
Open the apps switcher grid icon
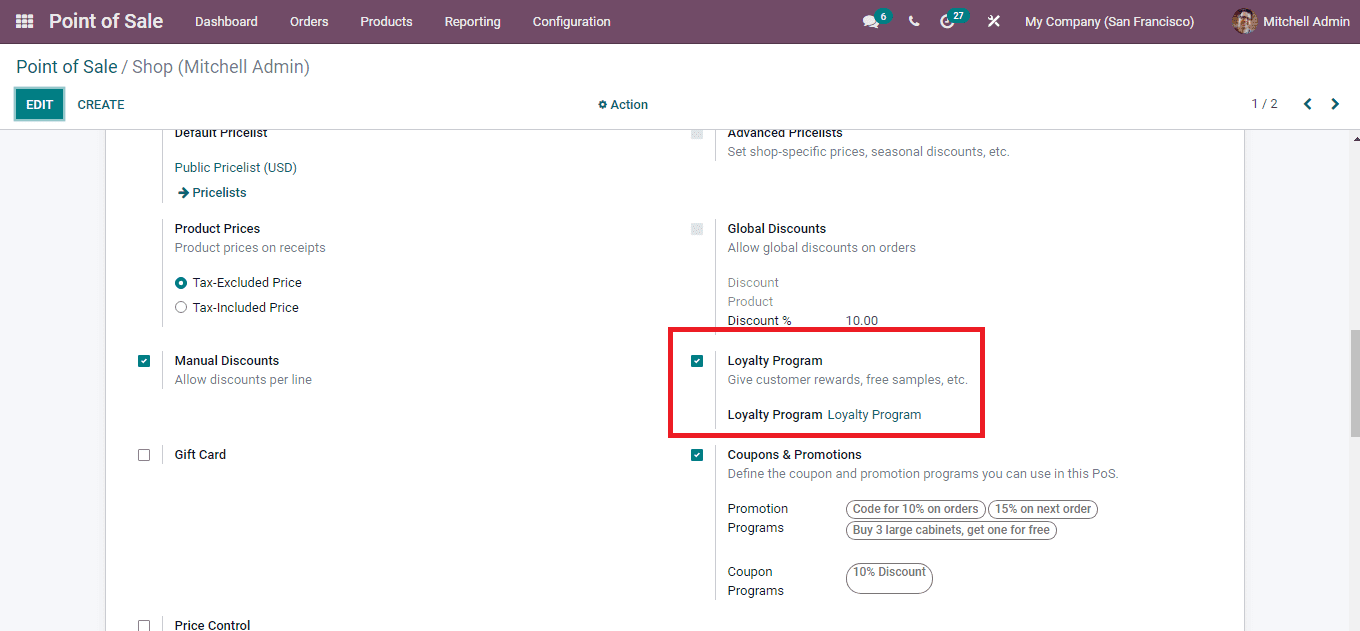[22, 21]
